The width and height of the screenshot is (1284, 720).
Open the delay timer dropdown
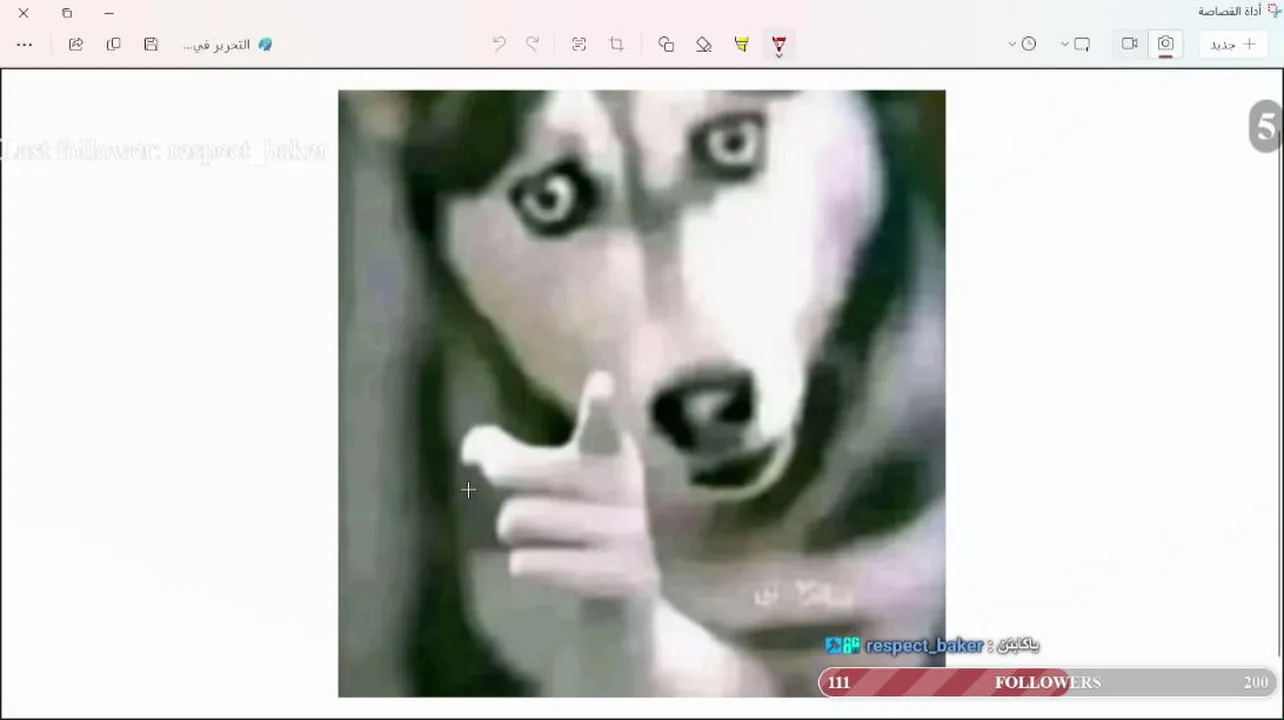[x=1022, y=44]
